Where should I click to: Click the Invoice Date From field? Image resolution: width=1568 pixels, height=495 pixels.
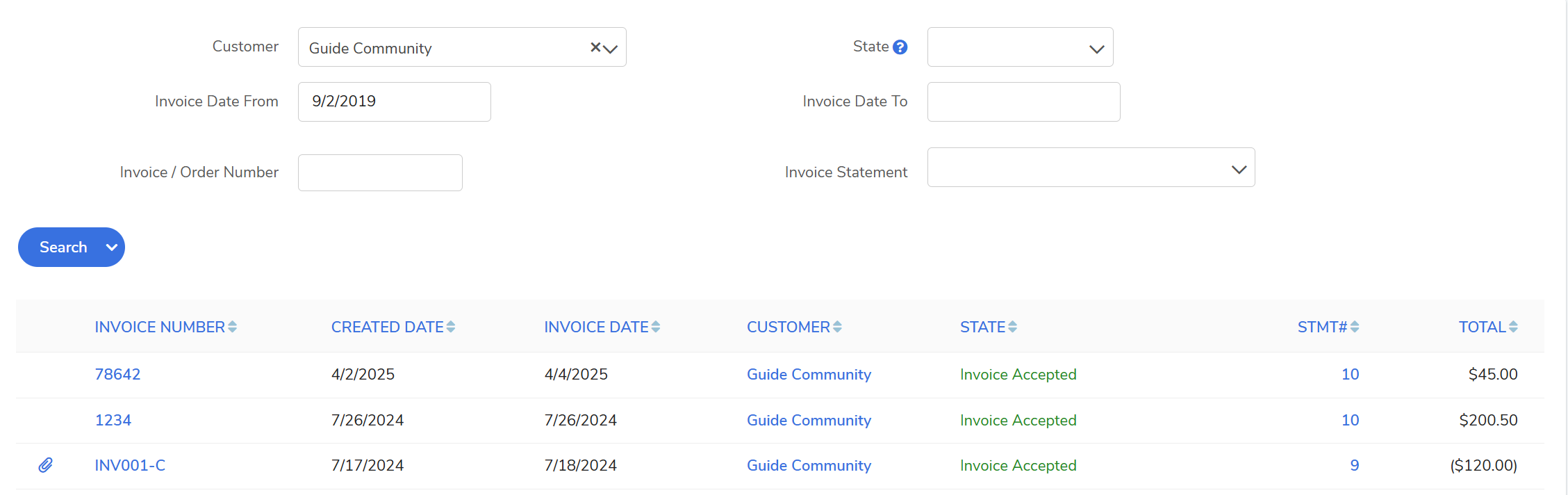394,102
